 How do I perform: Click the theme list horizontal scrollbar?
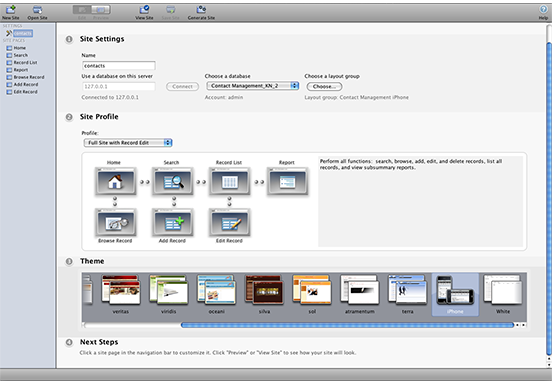(347, 325)
